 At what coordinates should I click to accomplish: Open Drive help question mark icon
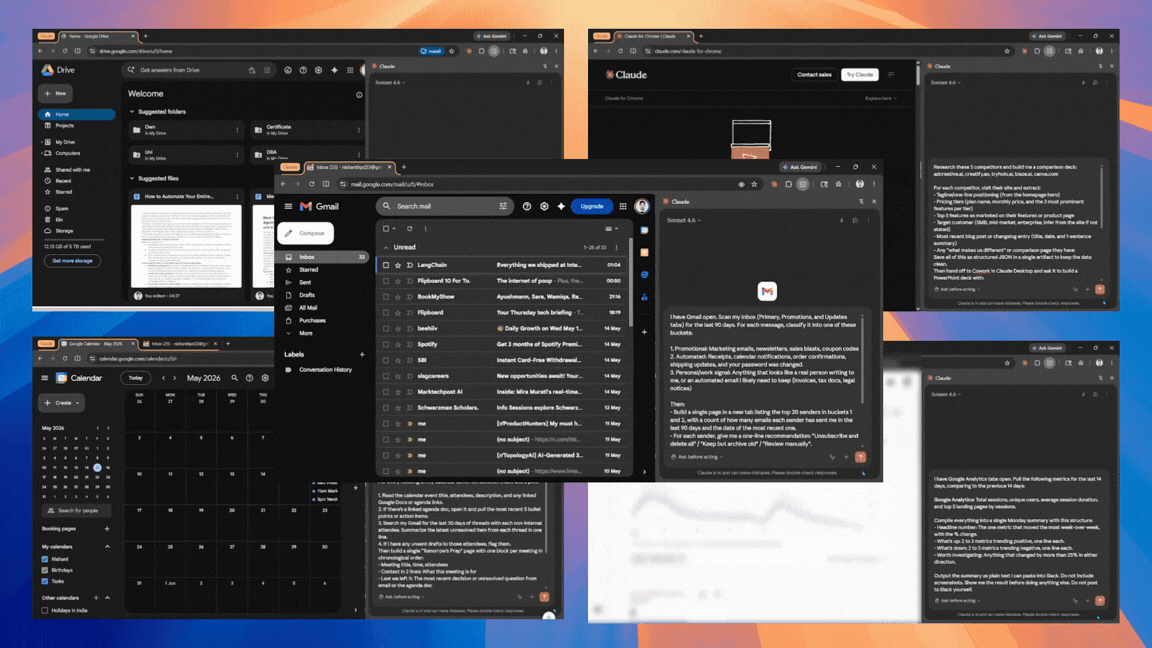pos(303,71)
